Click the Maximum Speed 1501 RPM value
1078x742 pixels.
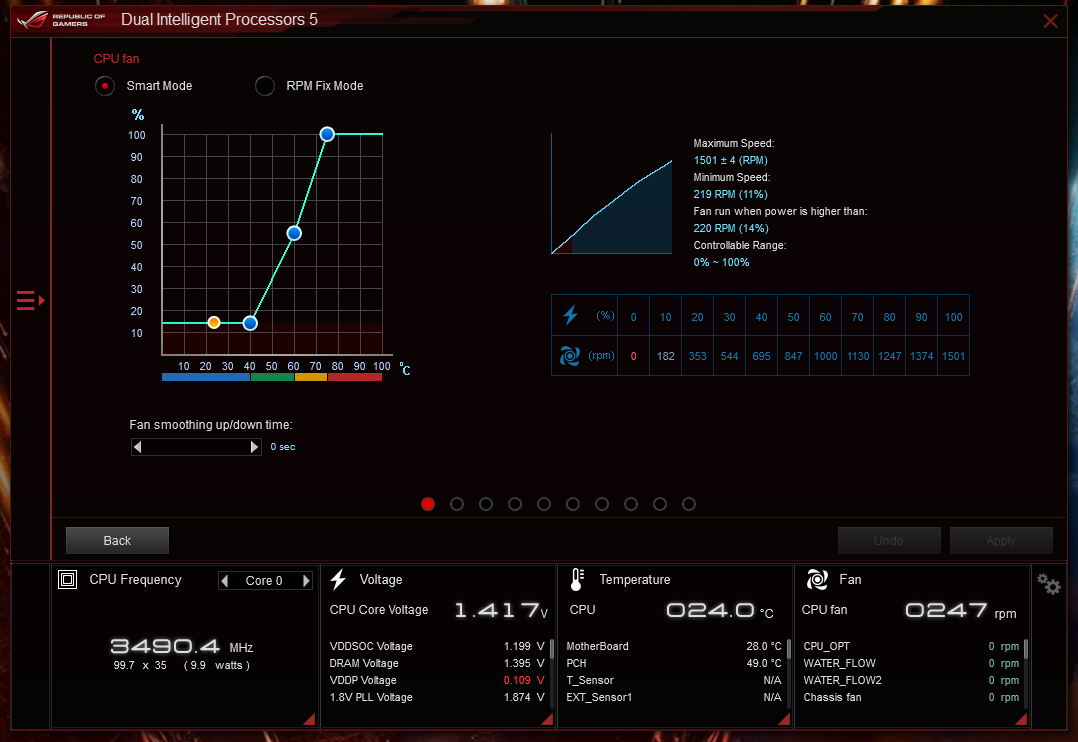coord(730,160)
